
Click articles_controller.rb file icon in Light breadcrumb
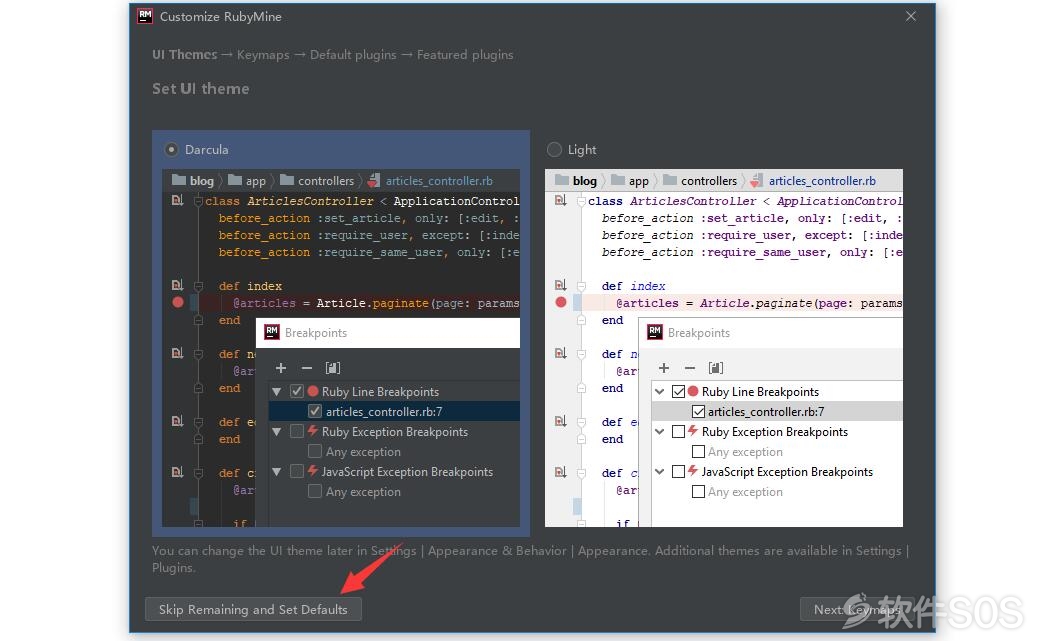click(757, 180)
